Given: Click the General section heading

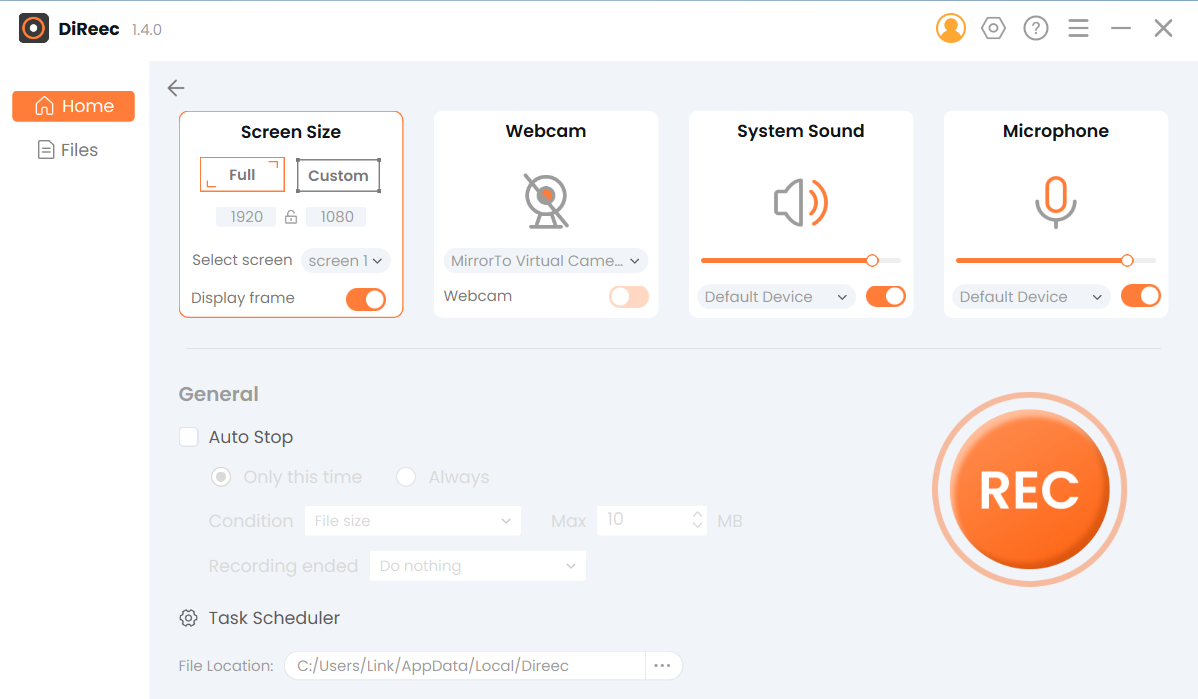Looking at the screenshot, I should coord(219,394).
